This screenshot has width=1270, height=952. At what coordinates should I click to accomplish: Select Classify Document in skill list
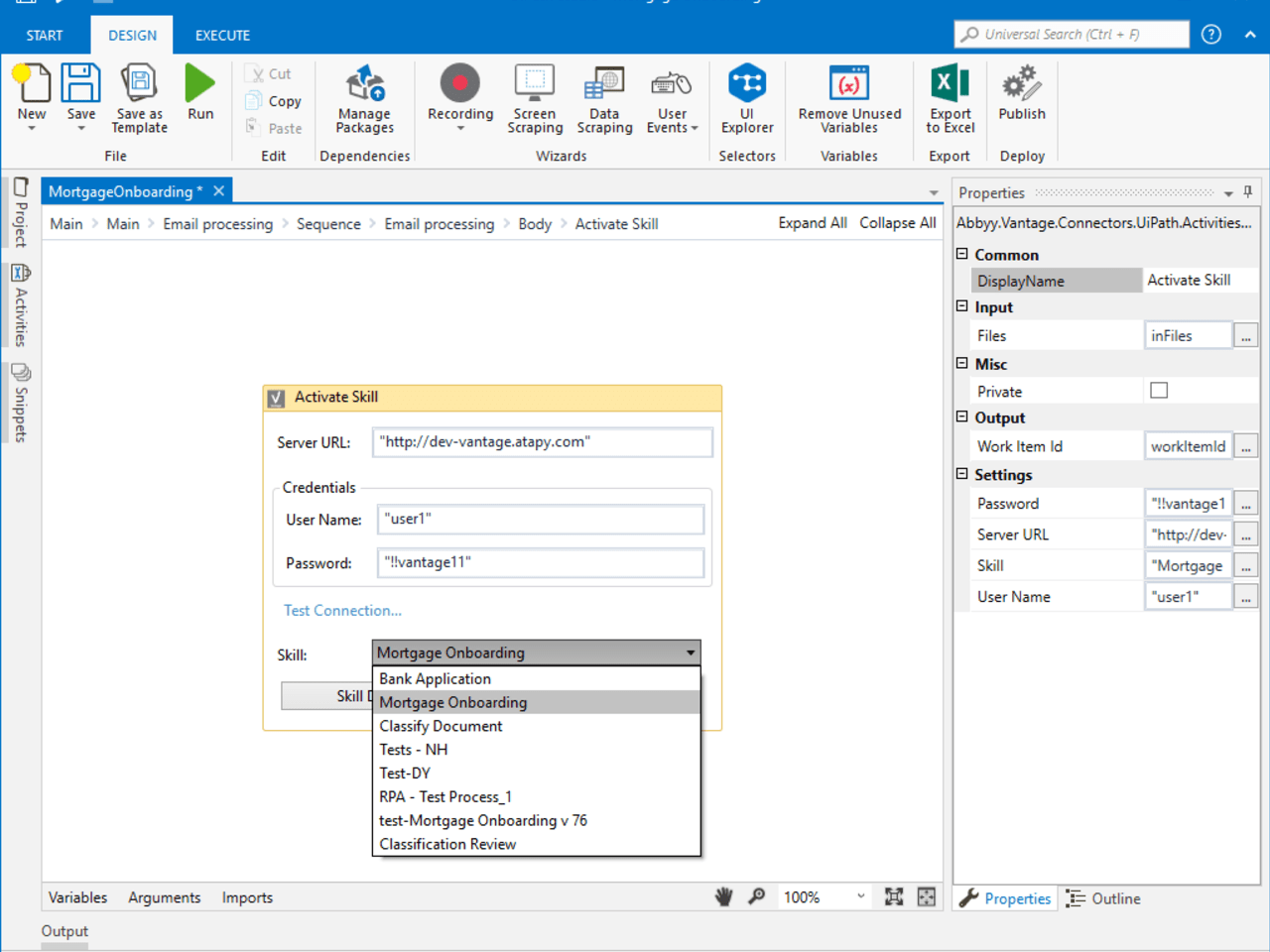click(x=537, y=726)
